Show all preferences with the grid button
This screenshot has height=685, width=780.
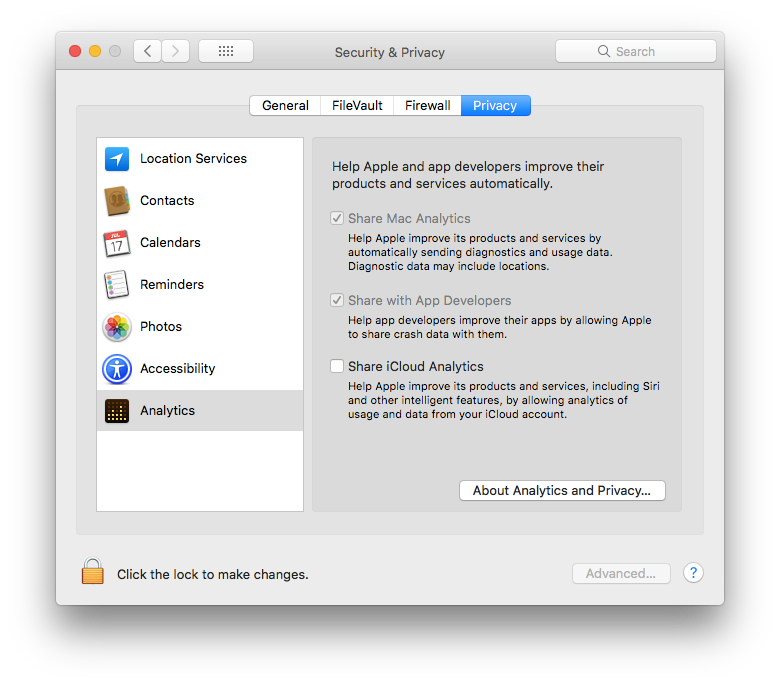point(225,51)
